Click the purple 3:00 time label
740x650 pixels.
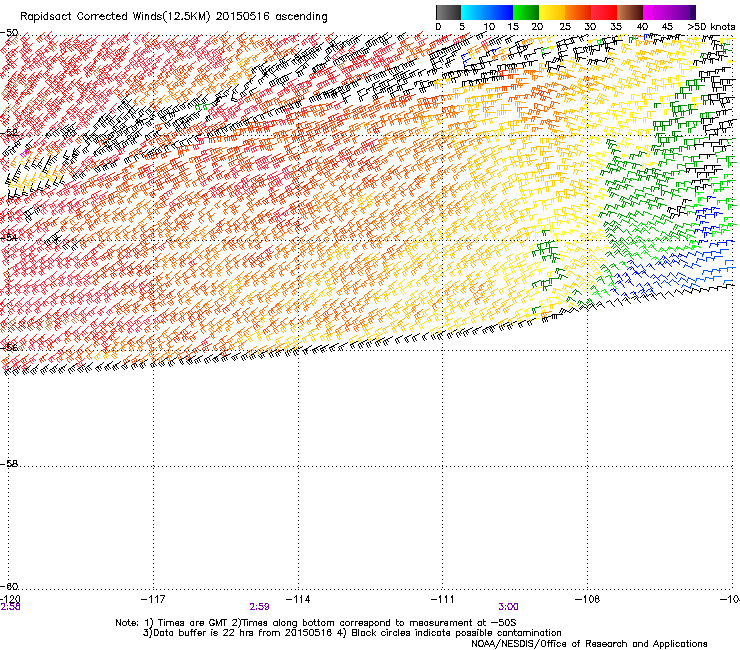pos(508,607)
